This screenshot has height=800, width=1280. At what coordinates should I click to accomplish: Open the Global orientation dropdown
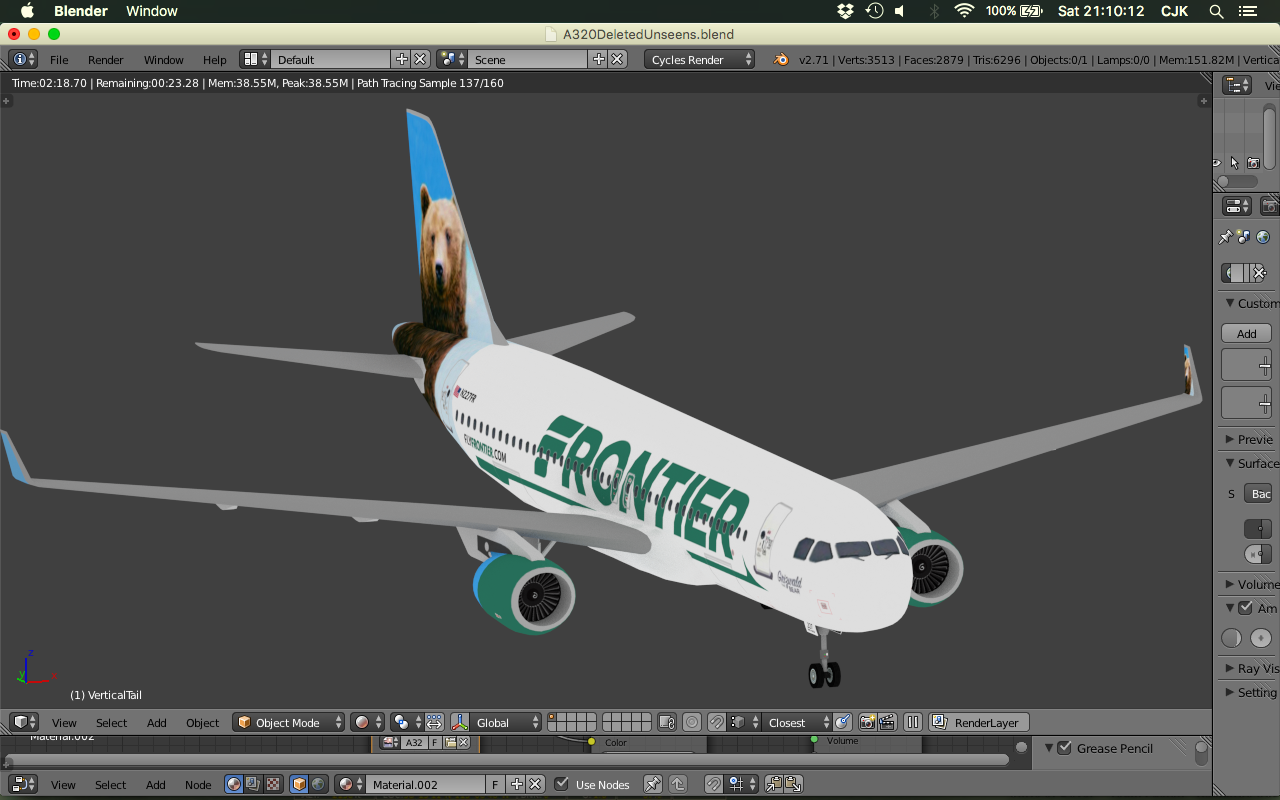point(506,722)
